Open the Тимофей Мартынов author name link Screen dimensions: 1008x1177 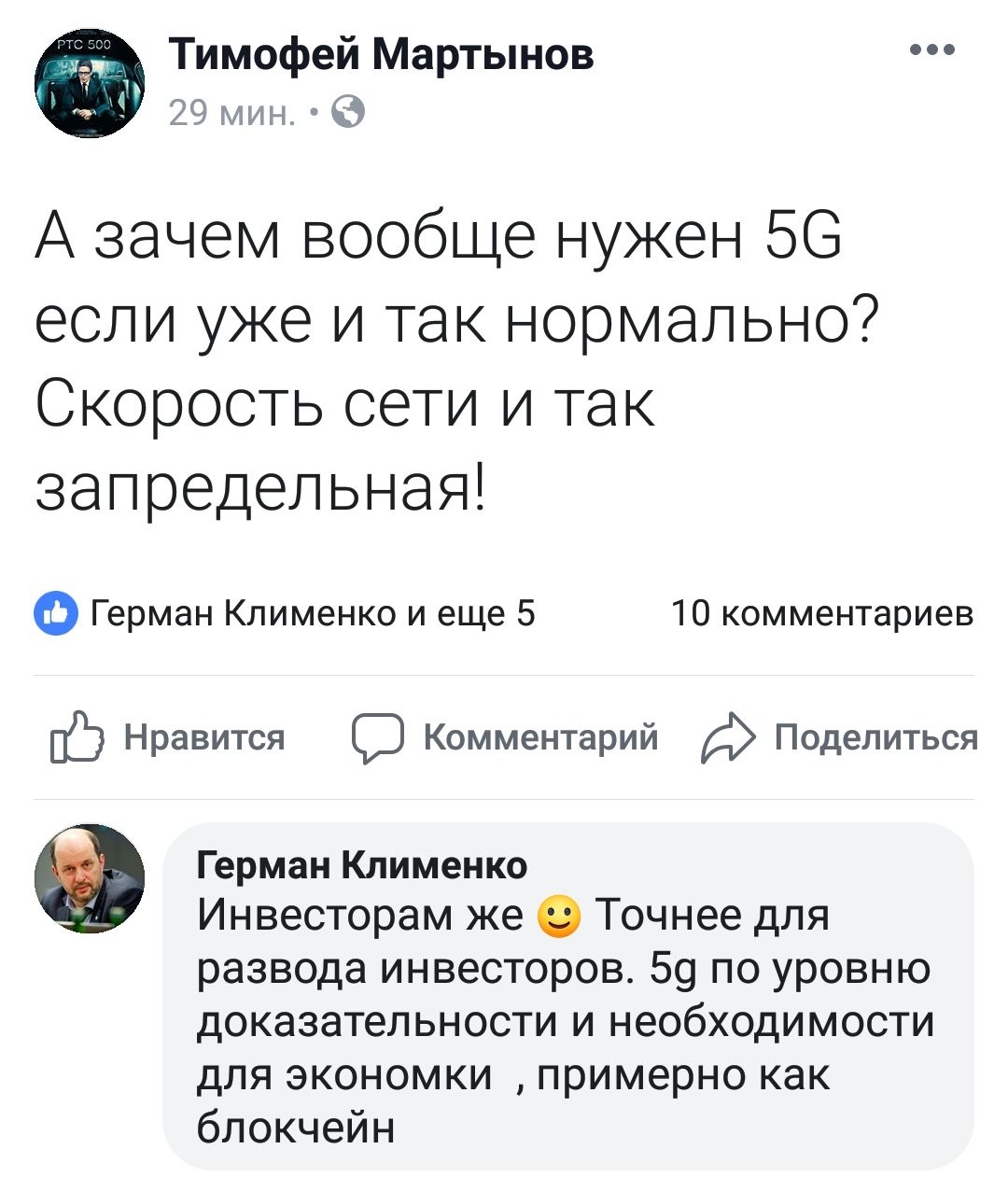(x=381, y=55)
